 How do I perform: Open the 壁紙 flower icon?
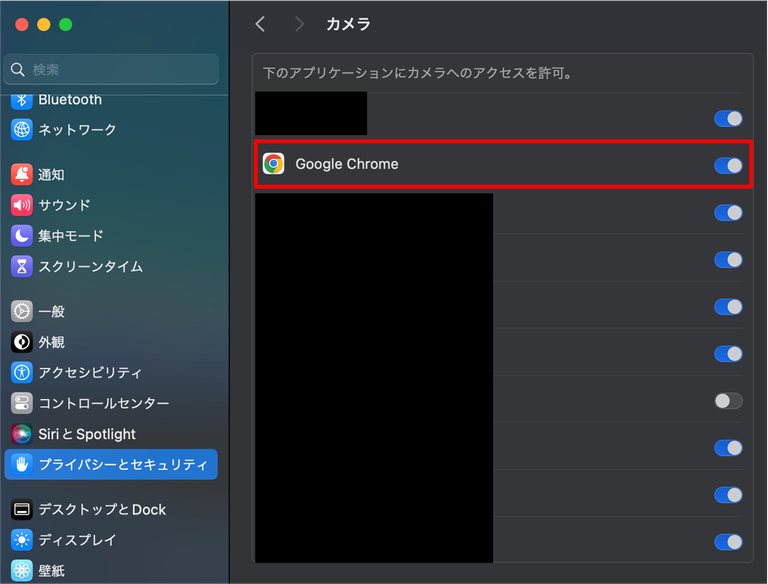pos(22,570)
